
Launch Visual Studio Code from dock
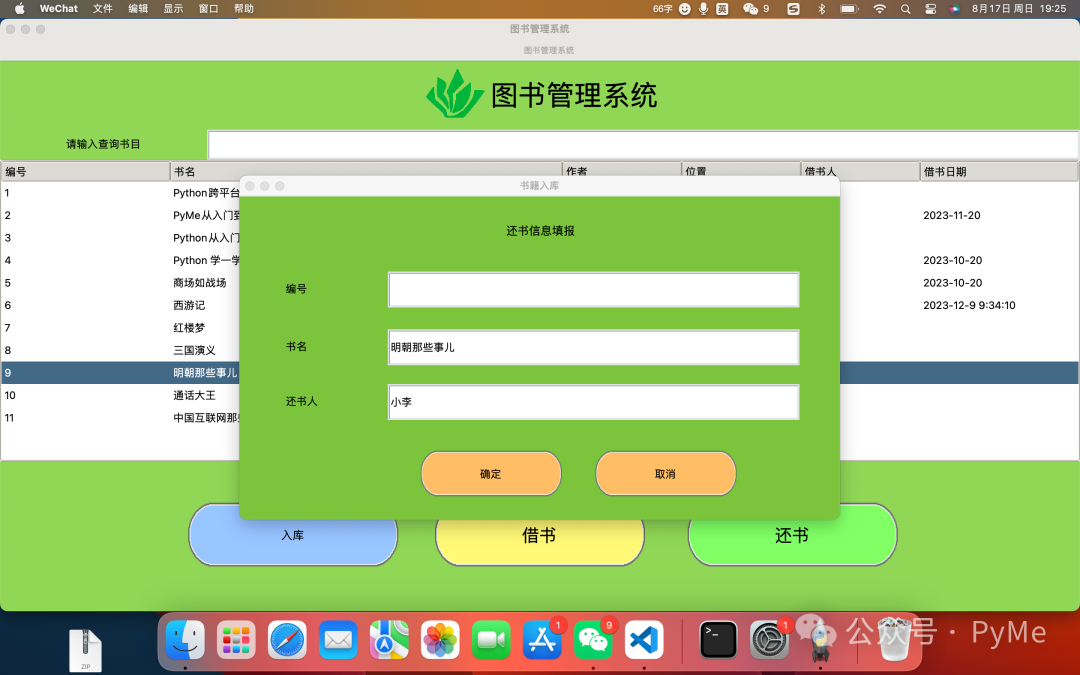click(644, 640)
